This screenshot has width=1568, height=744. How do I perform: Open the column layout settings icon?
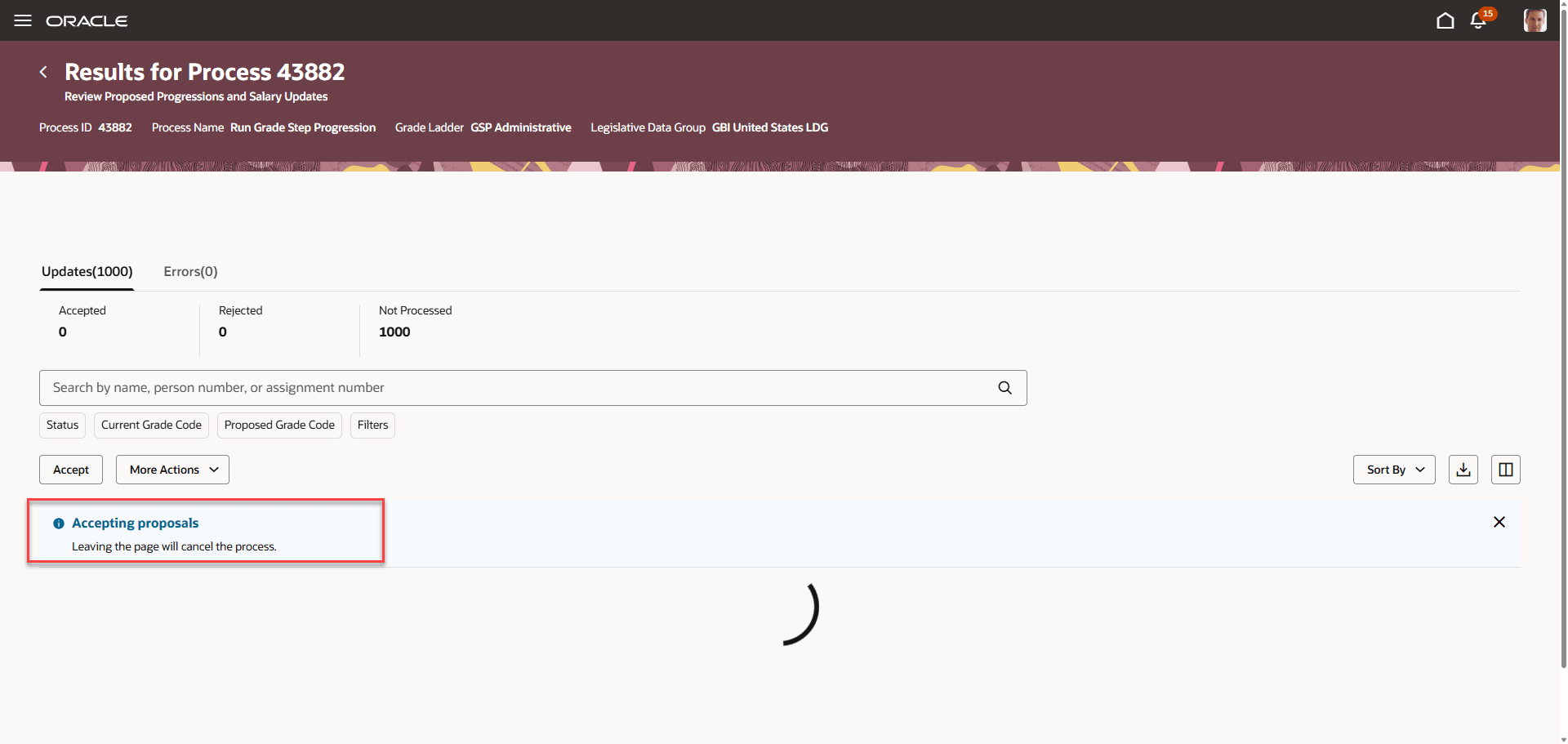click(1506, 470)
